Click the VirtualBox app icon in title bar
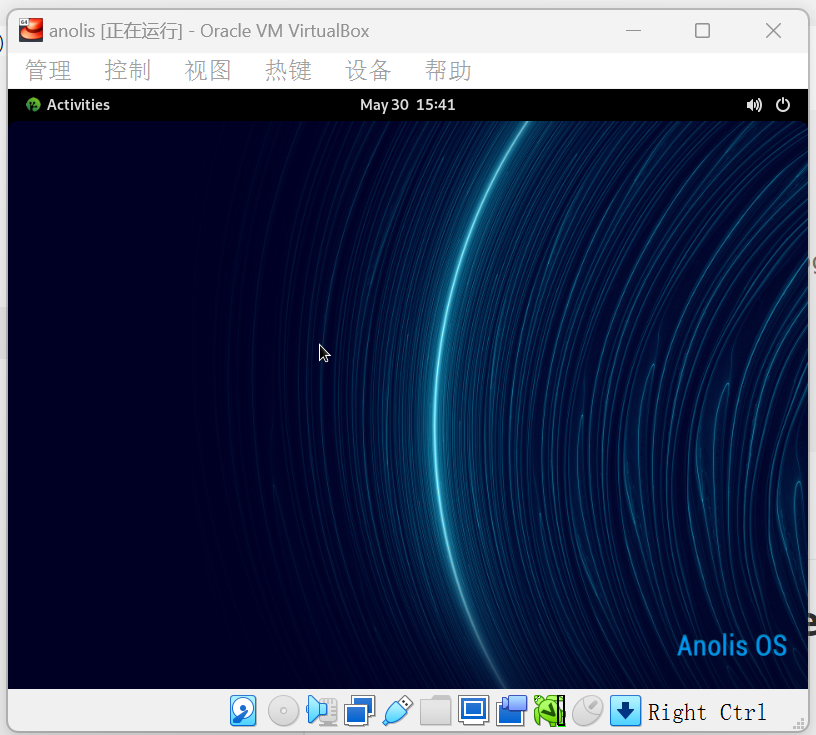 (31, 30)
